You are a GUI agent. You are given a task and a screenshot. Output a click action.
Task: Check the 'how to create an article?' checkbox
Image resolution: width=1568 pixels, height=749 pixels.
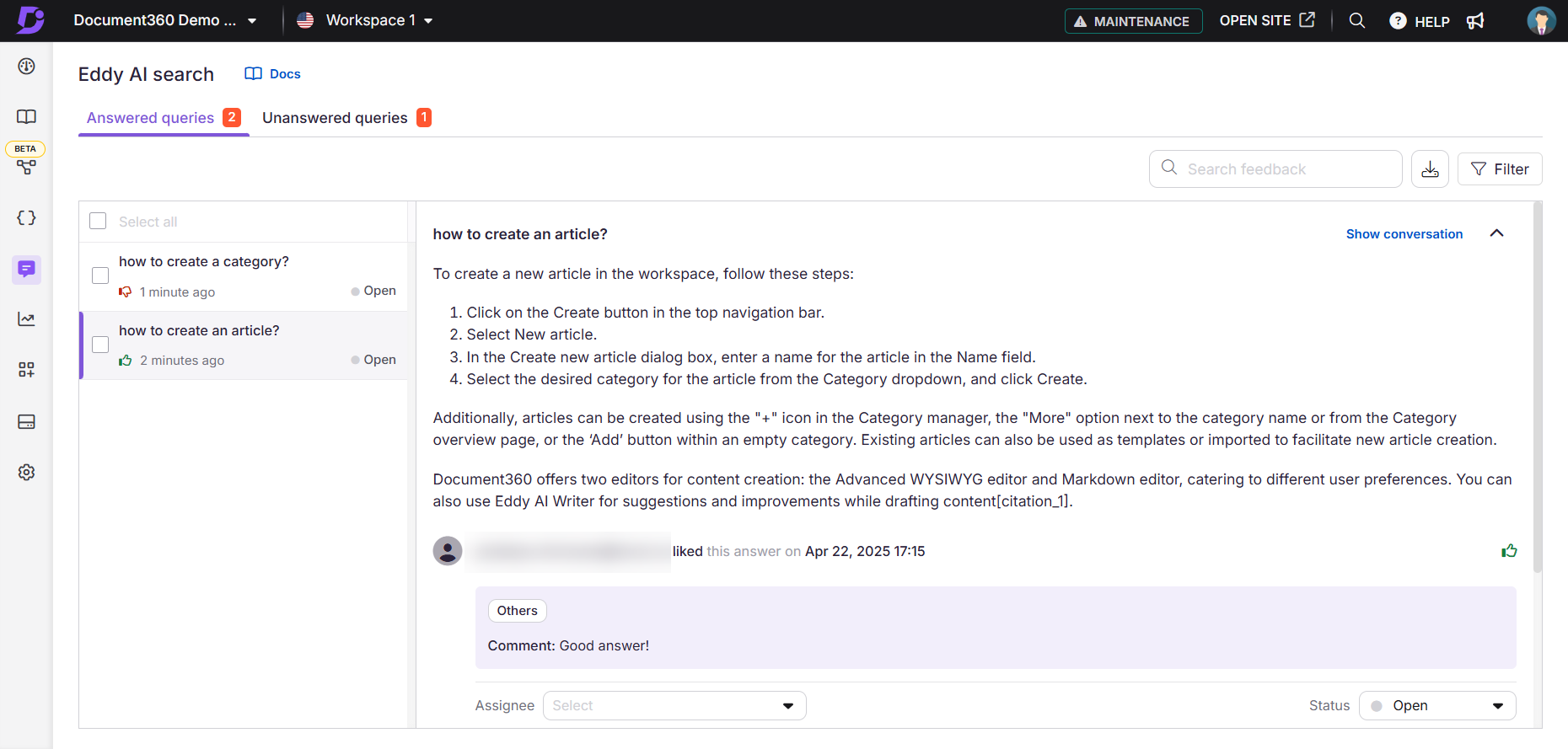(x=100, y=345)
